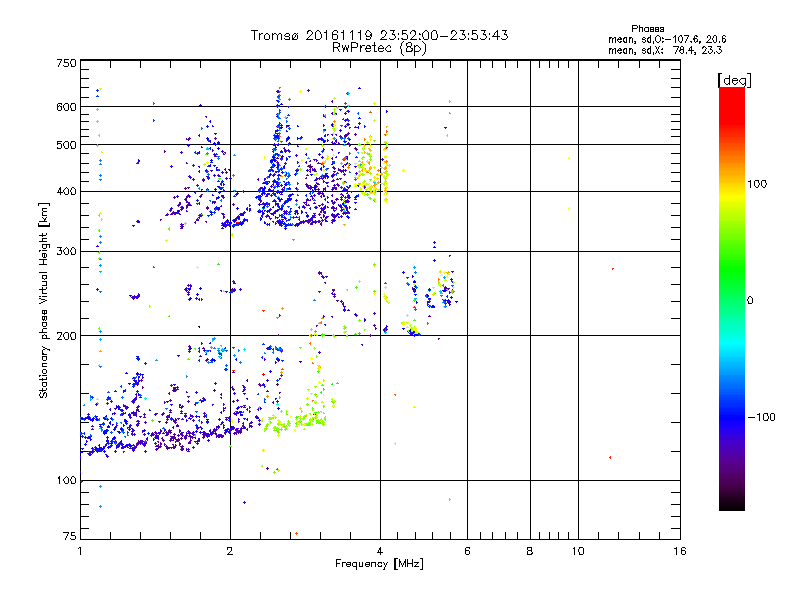Screen dimensions: 800x600
Task: Click the y-axis tick label '750'
Action: click(x=66, y=63)
